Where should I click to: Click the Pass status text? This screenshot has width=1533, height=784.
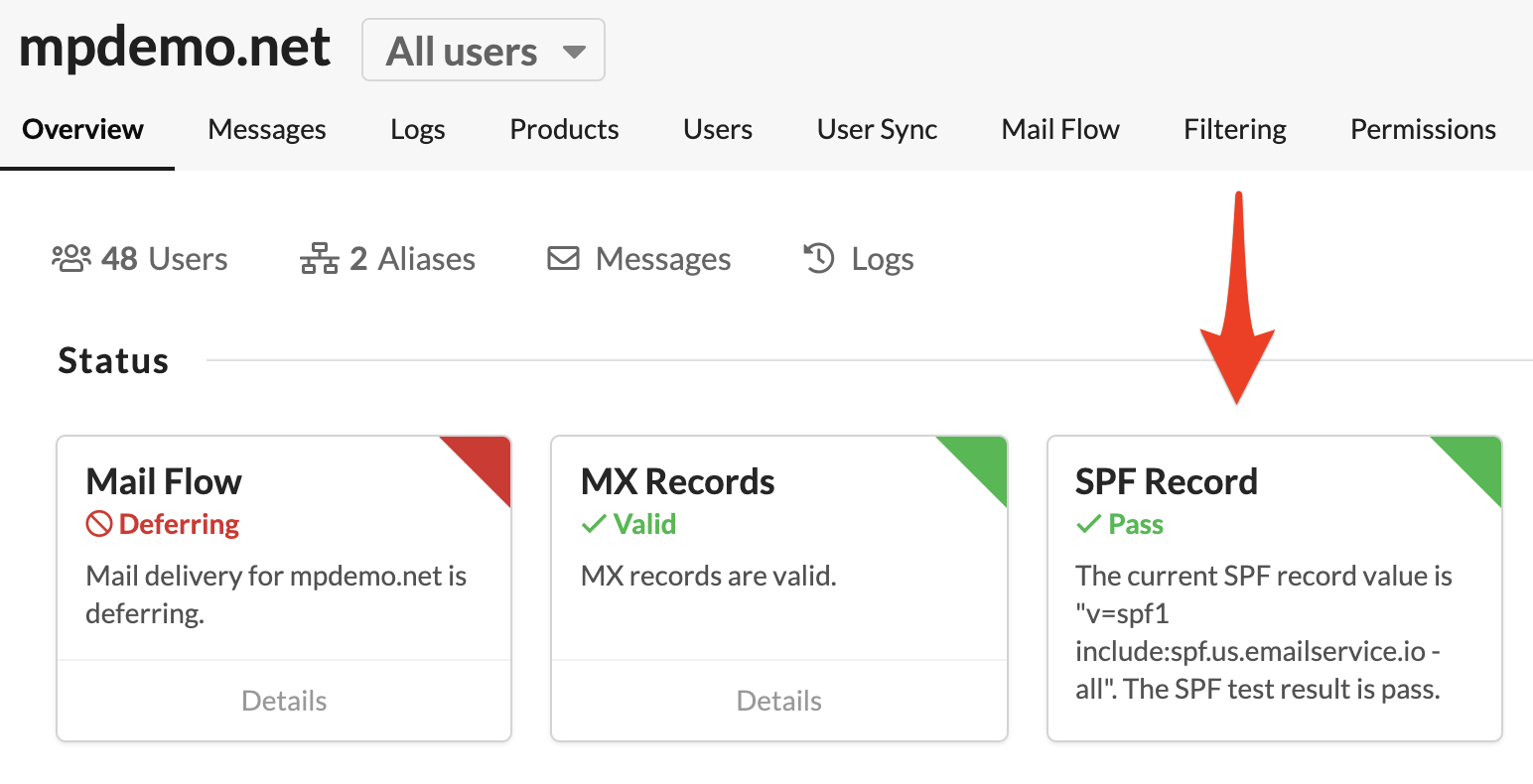1136,524
